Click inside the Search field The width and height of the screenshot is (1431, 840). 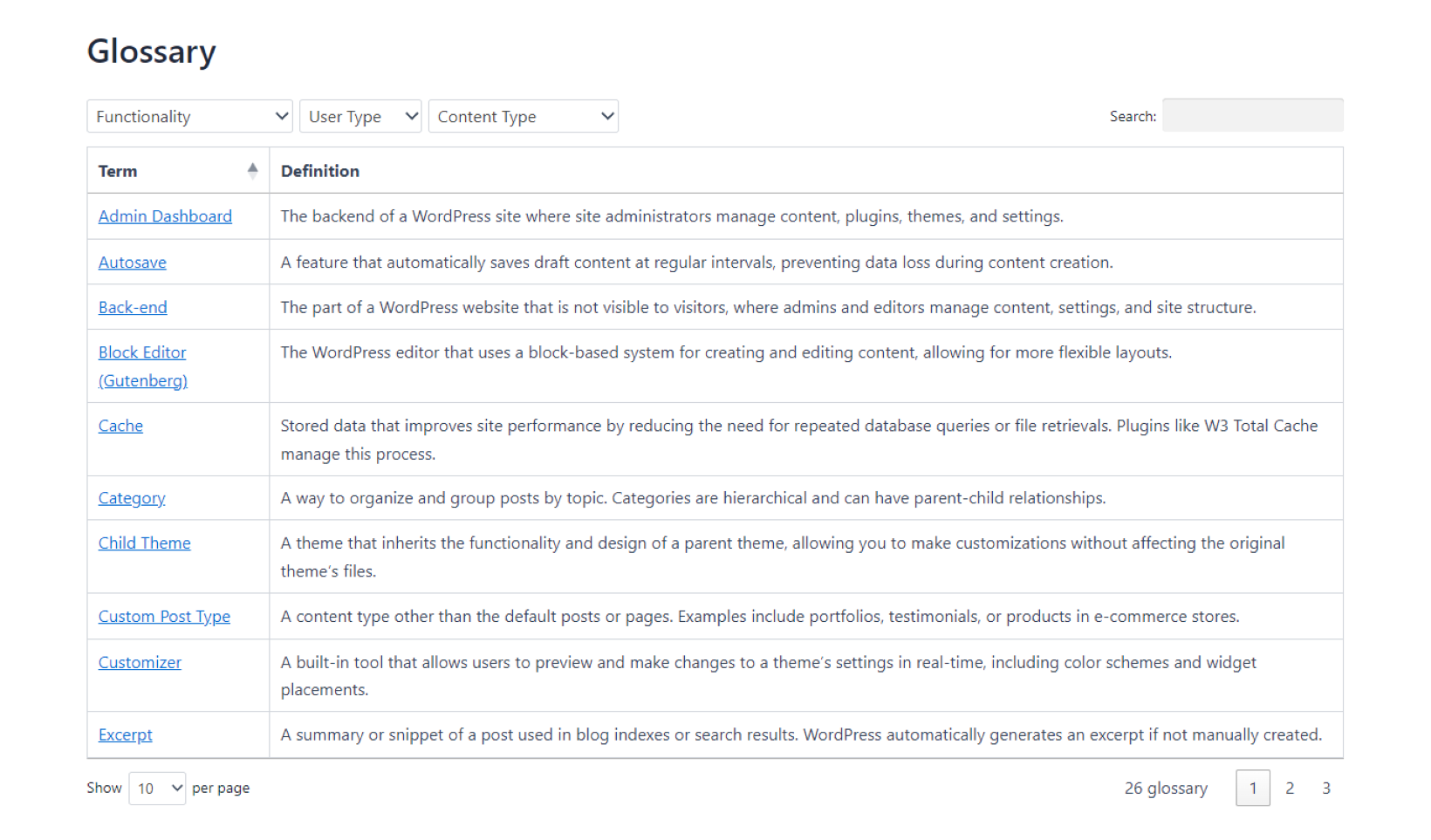pos(1252,115)
